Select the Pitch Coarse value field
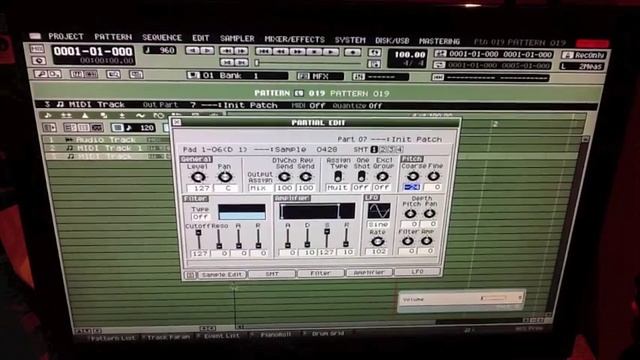 pyautogui.click(x=412, y=187)
